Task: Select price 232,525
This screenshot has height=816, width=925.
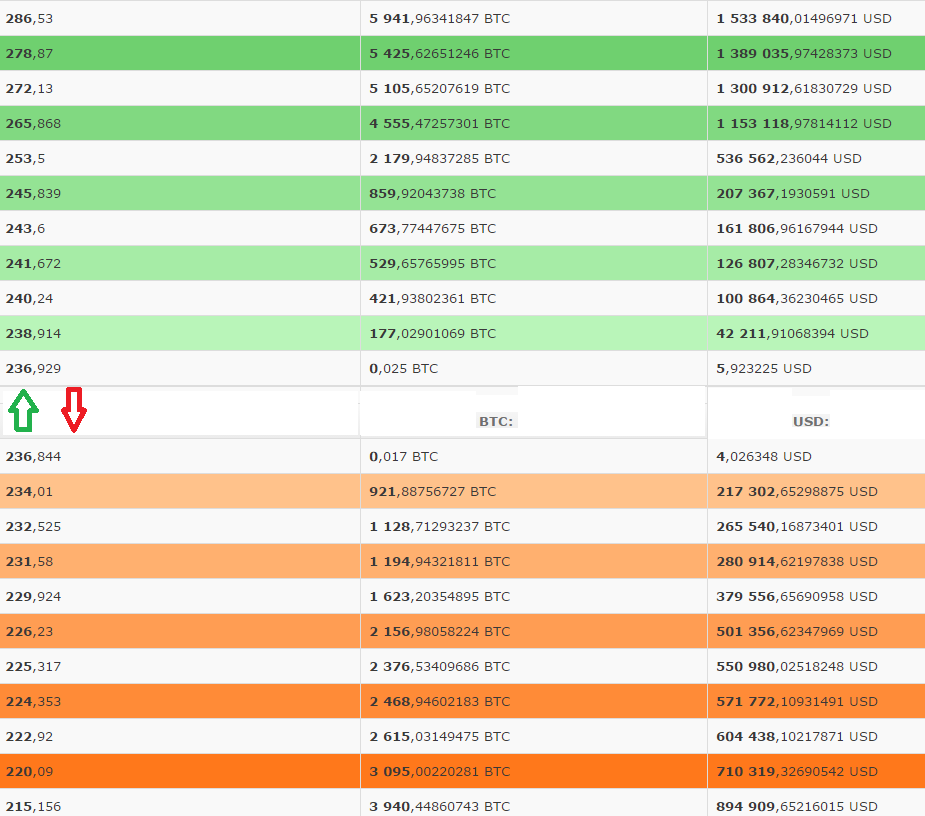Action: [x=34, y=526]
